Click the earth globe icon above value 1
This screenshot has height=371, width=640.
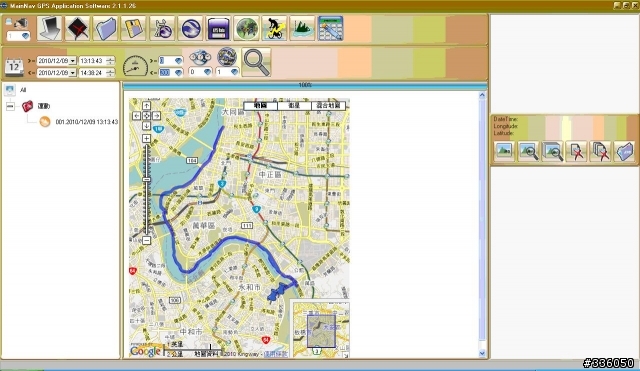pyautogui.click(x=227, y=57)
